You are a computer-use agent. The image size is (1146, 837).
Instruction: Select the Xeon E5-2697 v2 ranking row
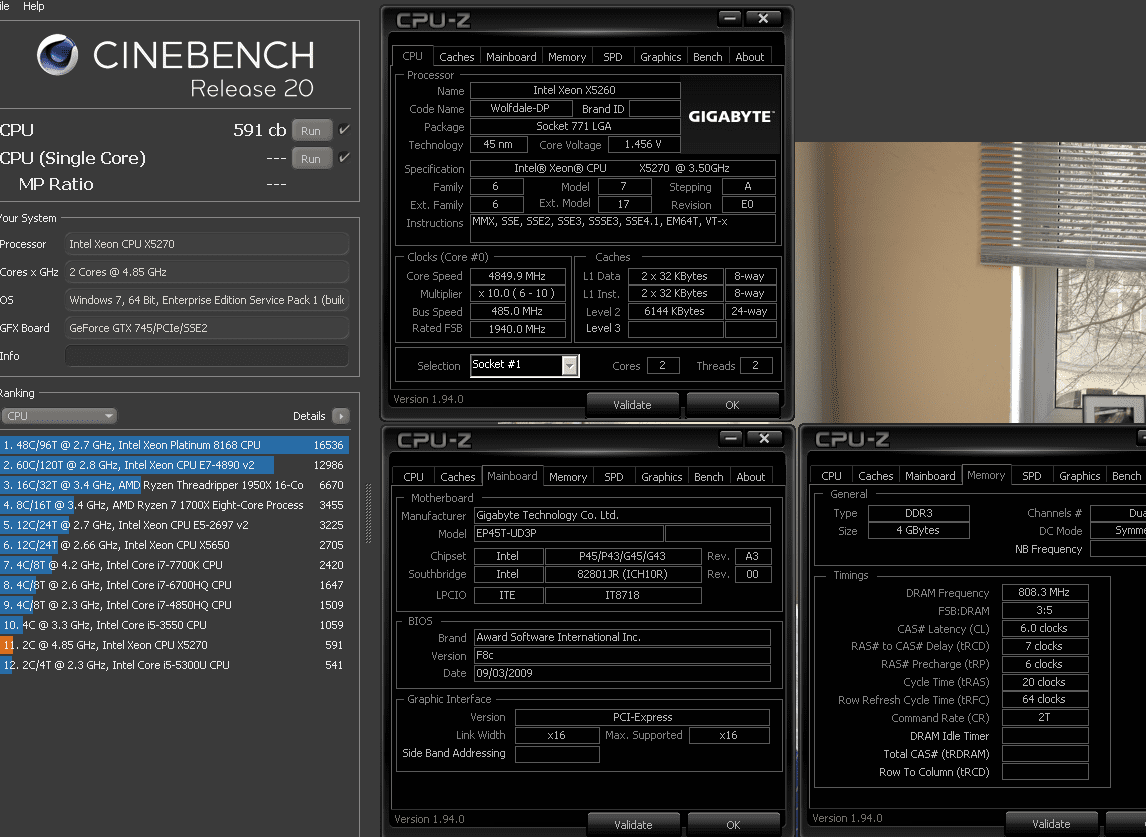tap(174, 525)
